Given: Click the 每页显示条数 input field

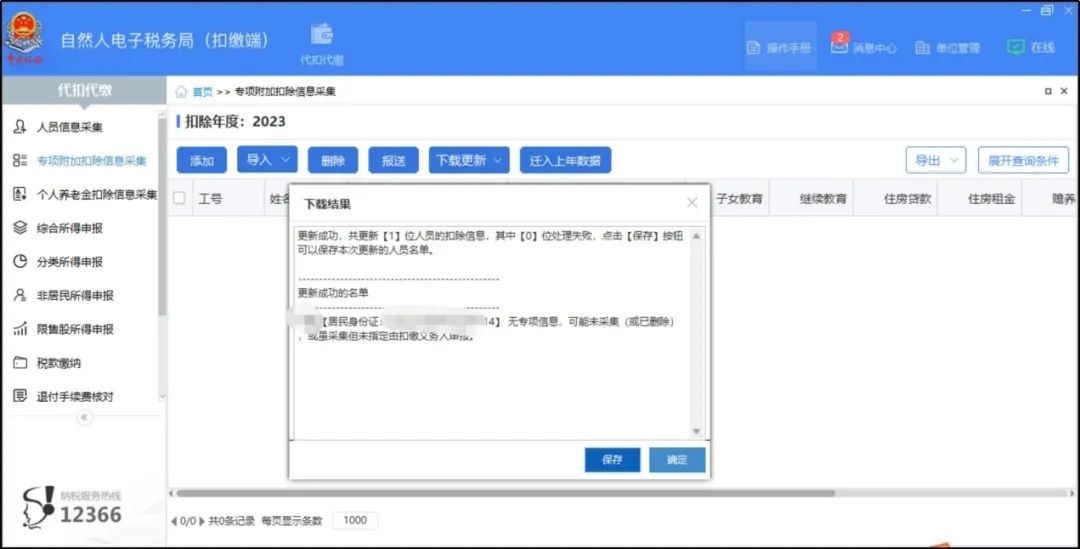Looking at the screenshot, I should tap(354, 520).
